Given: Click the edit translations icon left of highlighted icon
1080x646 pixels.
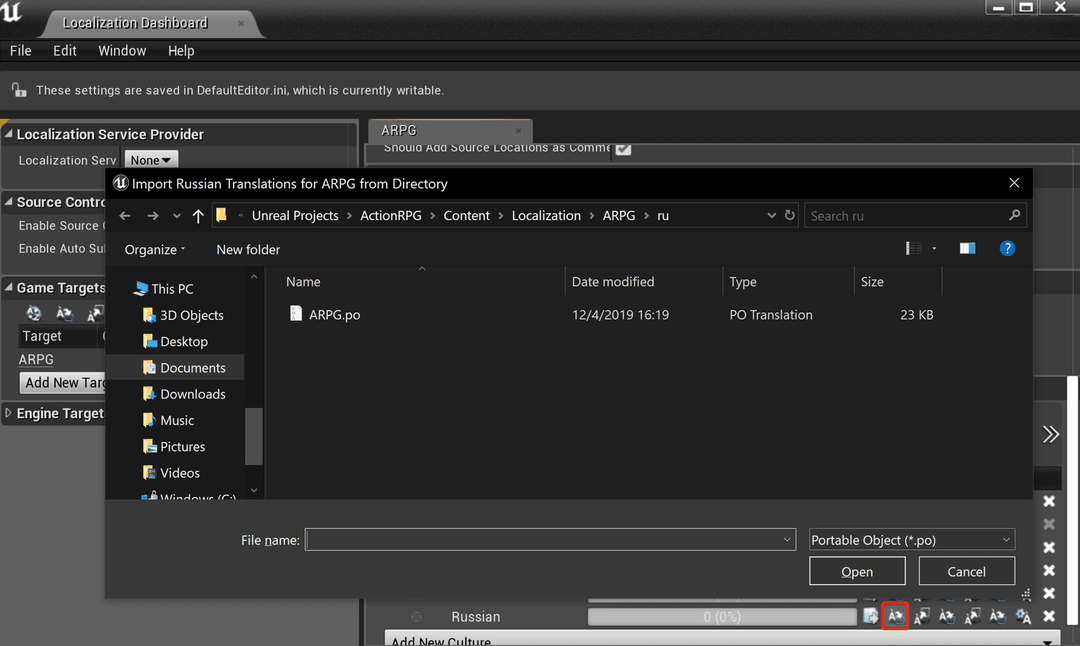Looking at the screenshot, I should tap(870, 617).
